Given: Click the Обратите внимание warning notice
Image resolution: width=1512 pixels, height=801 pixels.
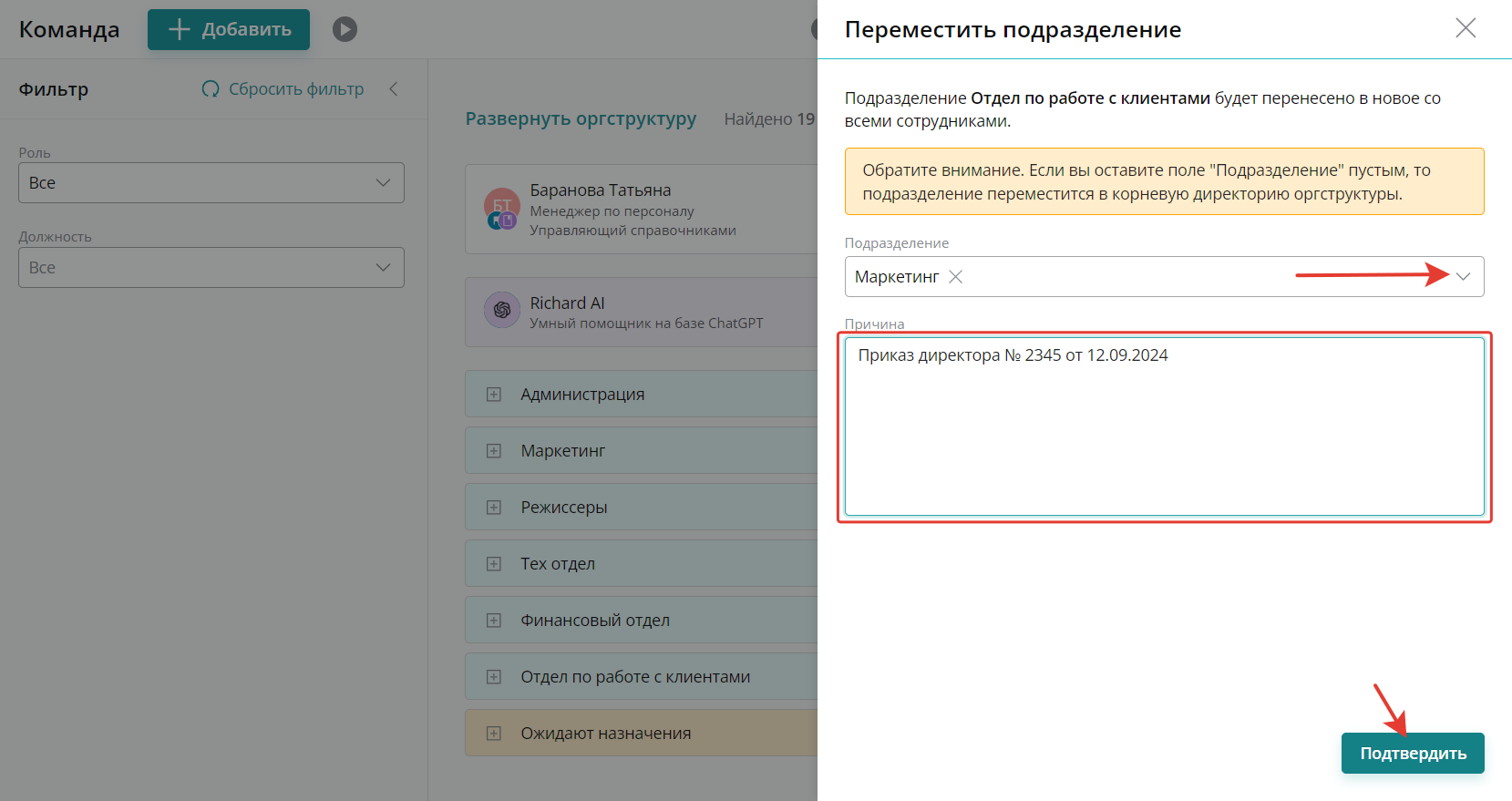Looking at the screenshot, I should [1164, 181].
